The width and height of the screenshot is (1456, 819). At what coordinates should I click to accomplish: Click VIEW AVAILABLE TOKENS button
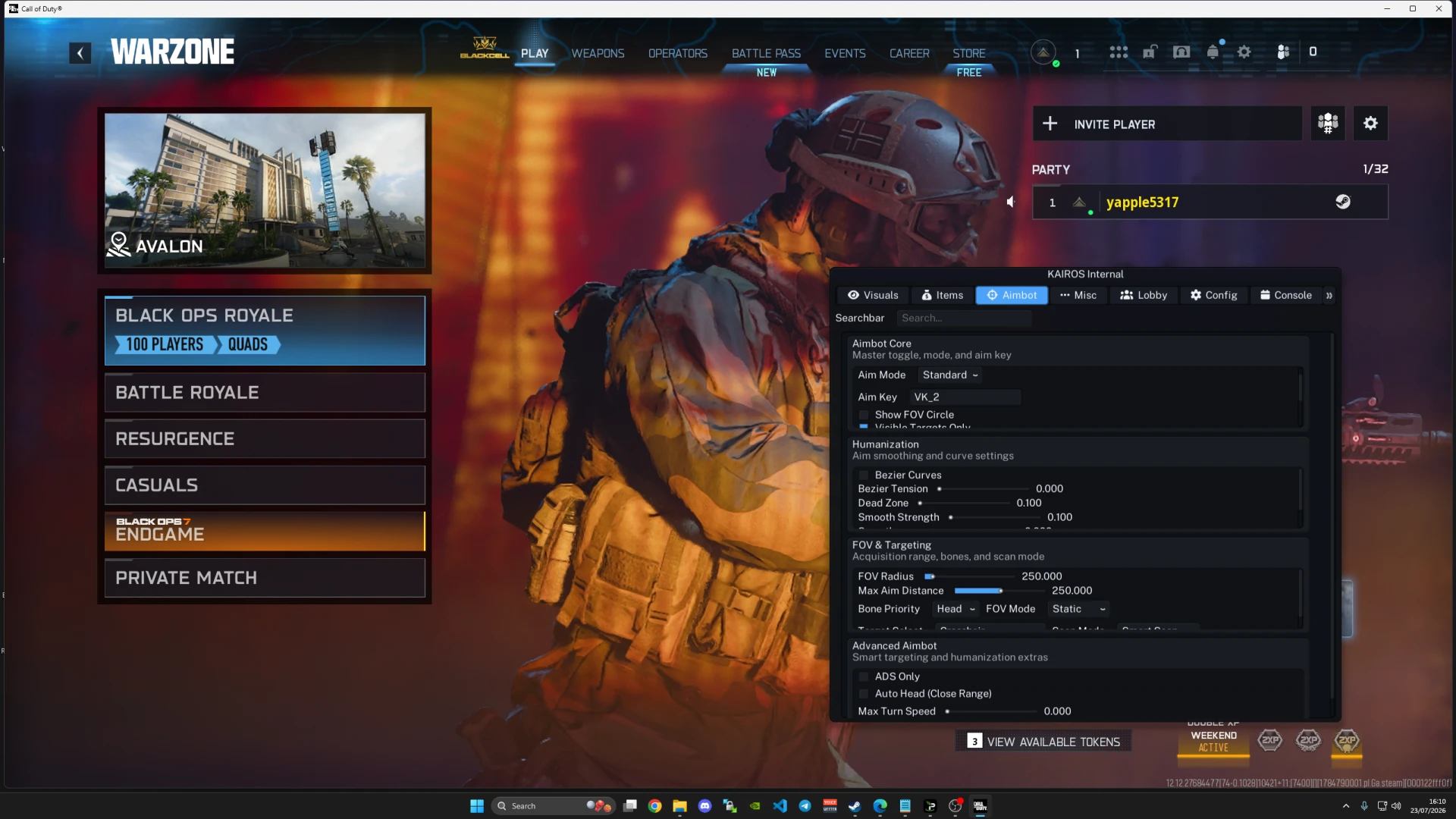pyautogui.click(x=1043, y=742)
